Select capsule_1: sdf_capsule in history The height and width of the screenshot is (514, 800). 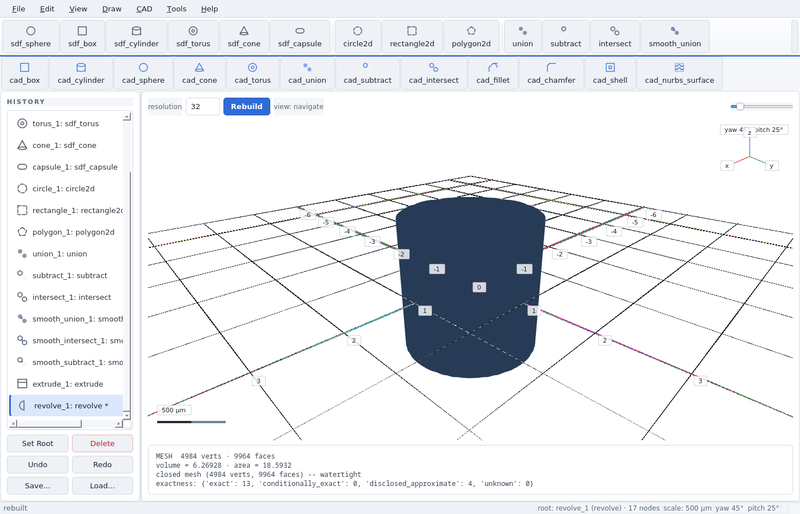click(x=66, y=167)
